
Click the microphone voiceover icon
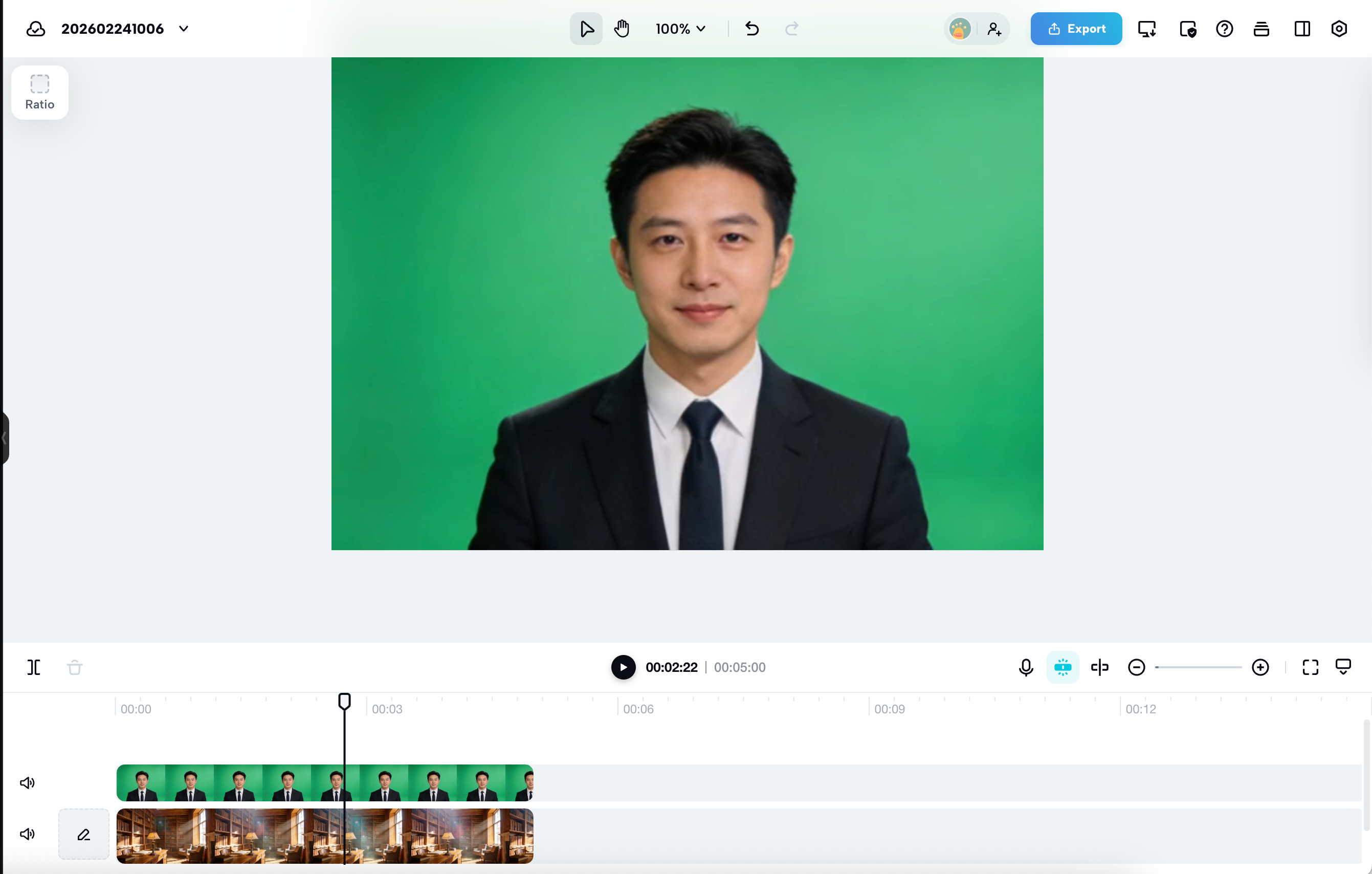[1026, 667]
